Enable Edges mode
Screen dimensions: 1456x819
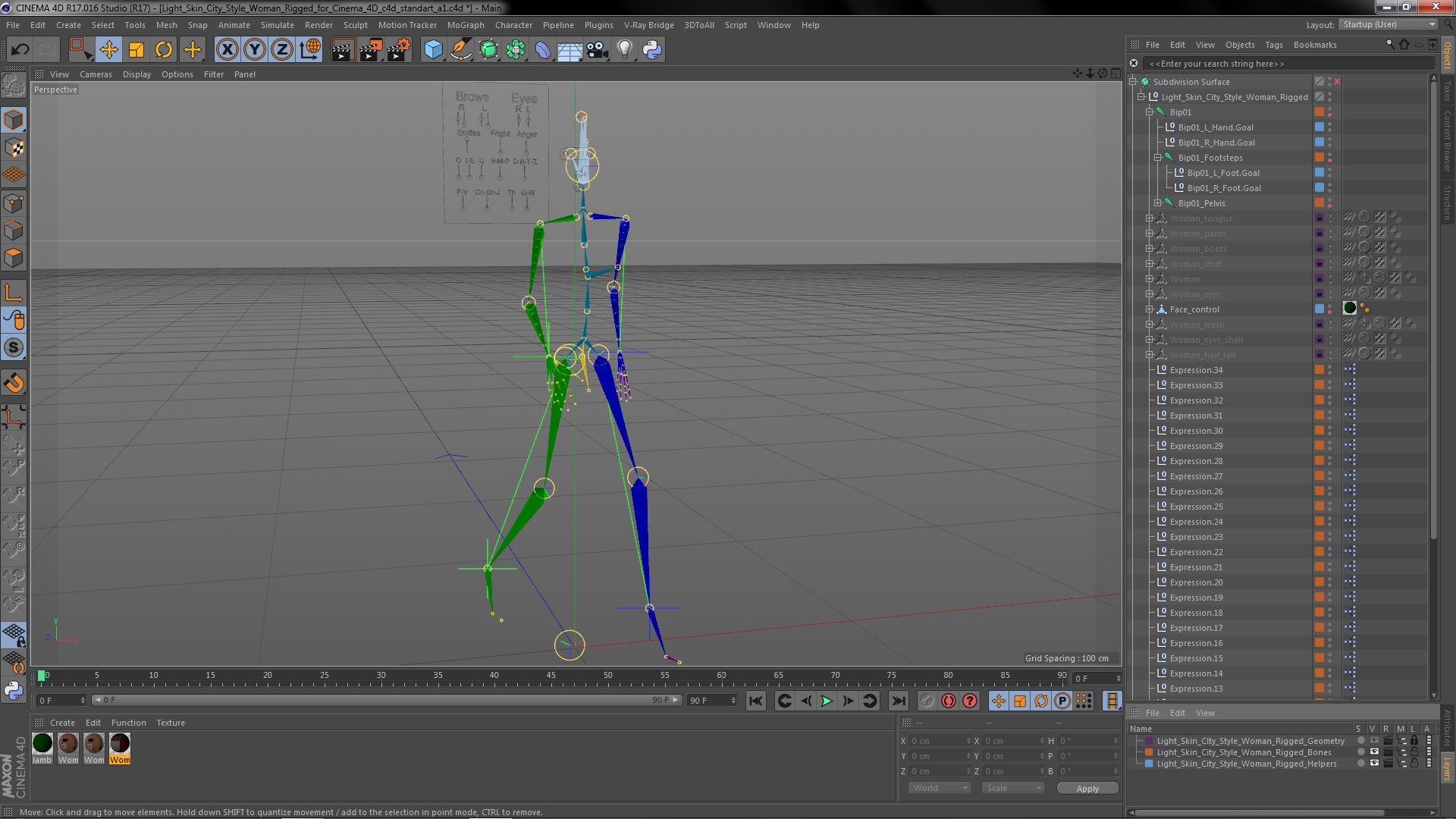click(x=14, y=231)
